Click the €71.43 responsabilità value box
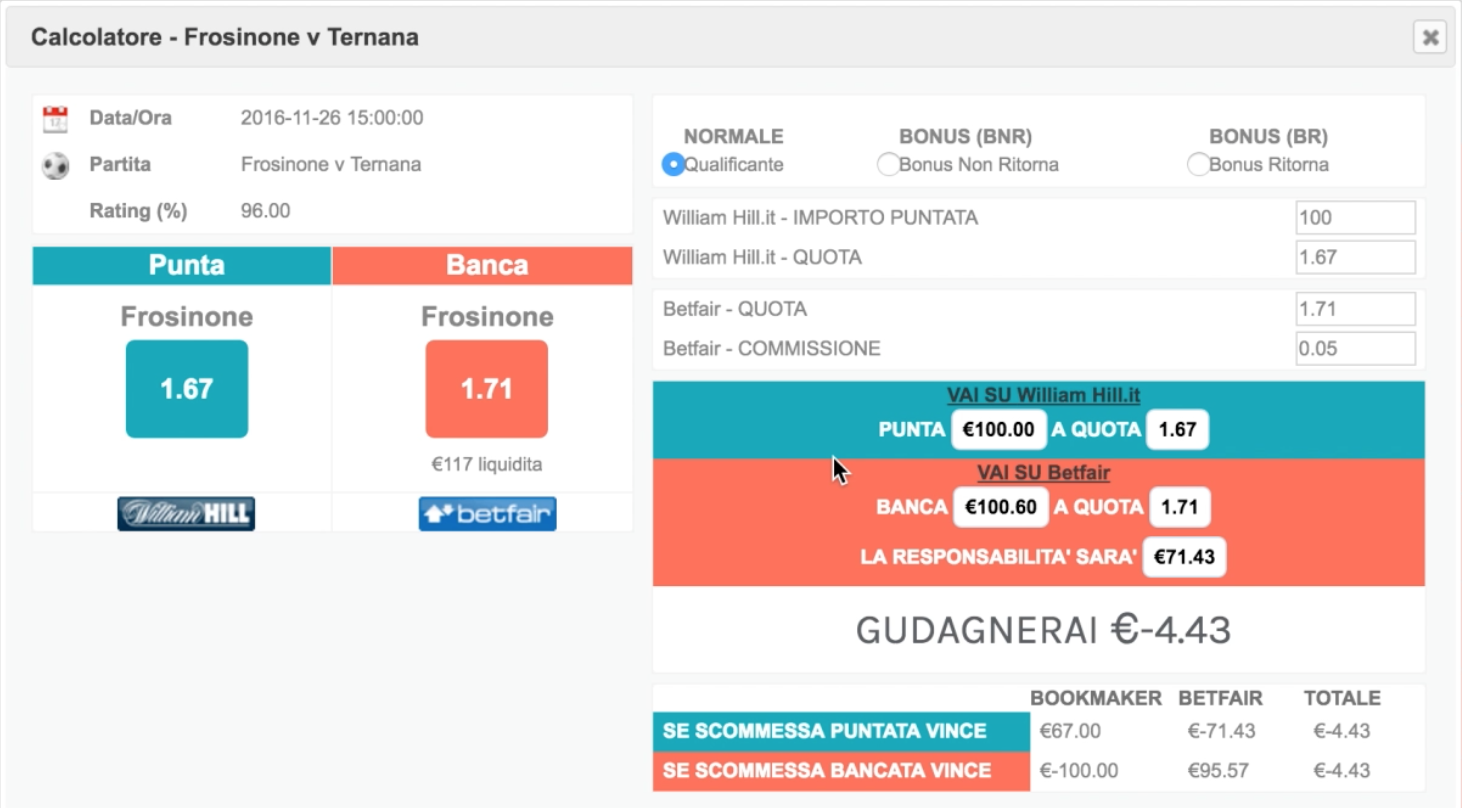Screen dimensions: 1462x808 tap(1184, 556)
